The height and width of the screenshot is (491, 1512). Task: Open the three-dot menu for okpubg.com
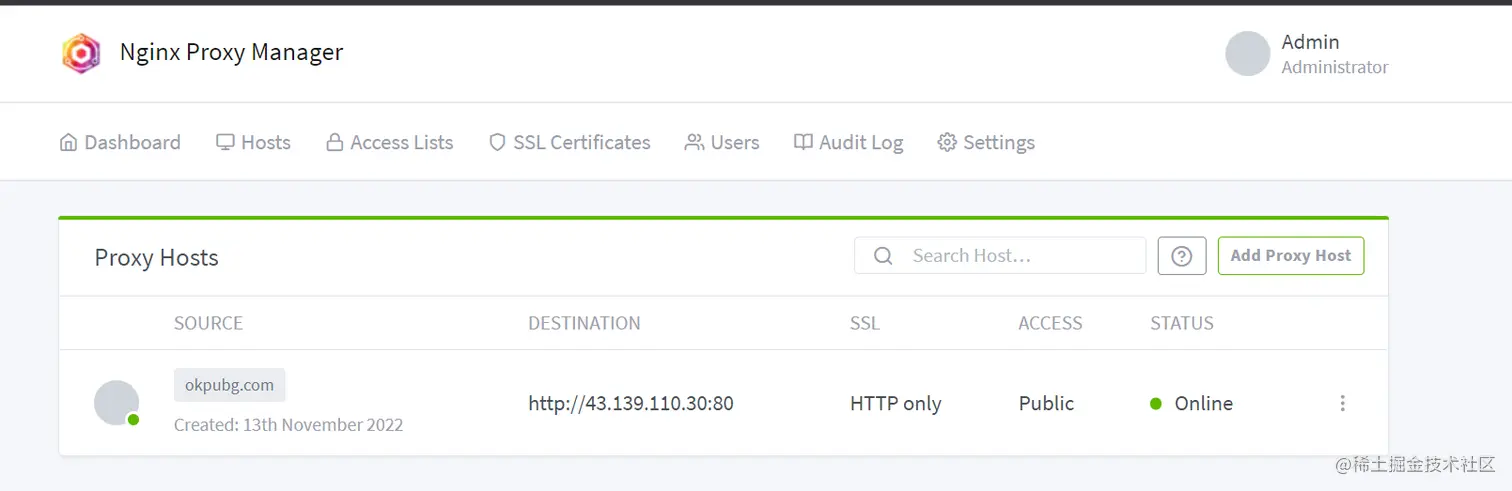click(1342, 403)
